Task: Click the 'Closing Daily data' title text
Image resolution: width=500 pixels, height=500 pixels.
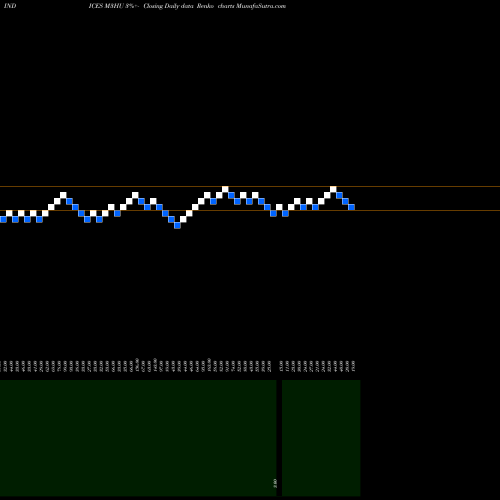Action: pyautogui.click(x=168, y=6)
